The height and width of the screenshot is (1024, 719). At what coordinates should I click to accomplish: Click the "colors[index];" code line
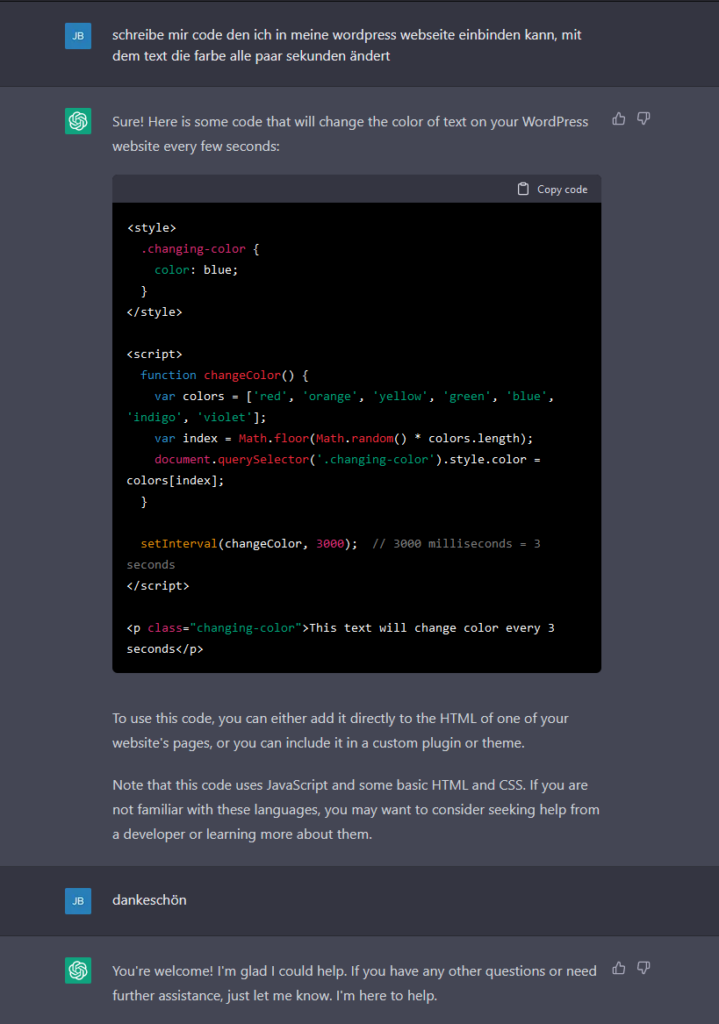tap(175, 481)
